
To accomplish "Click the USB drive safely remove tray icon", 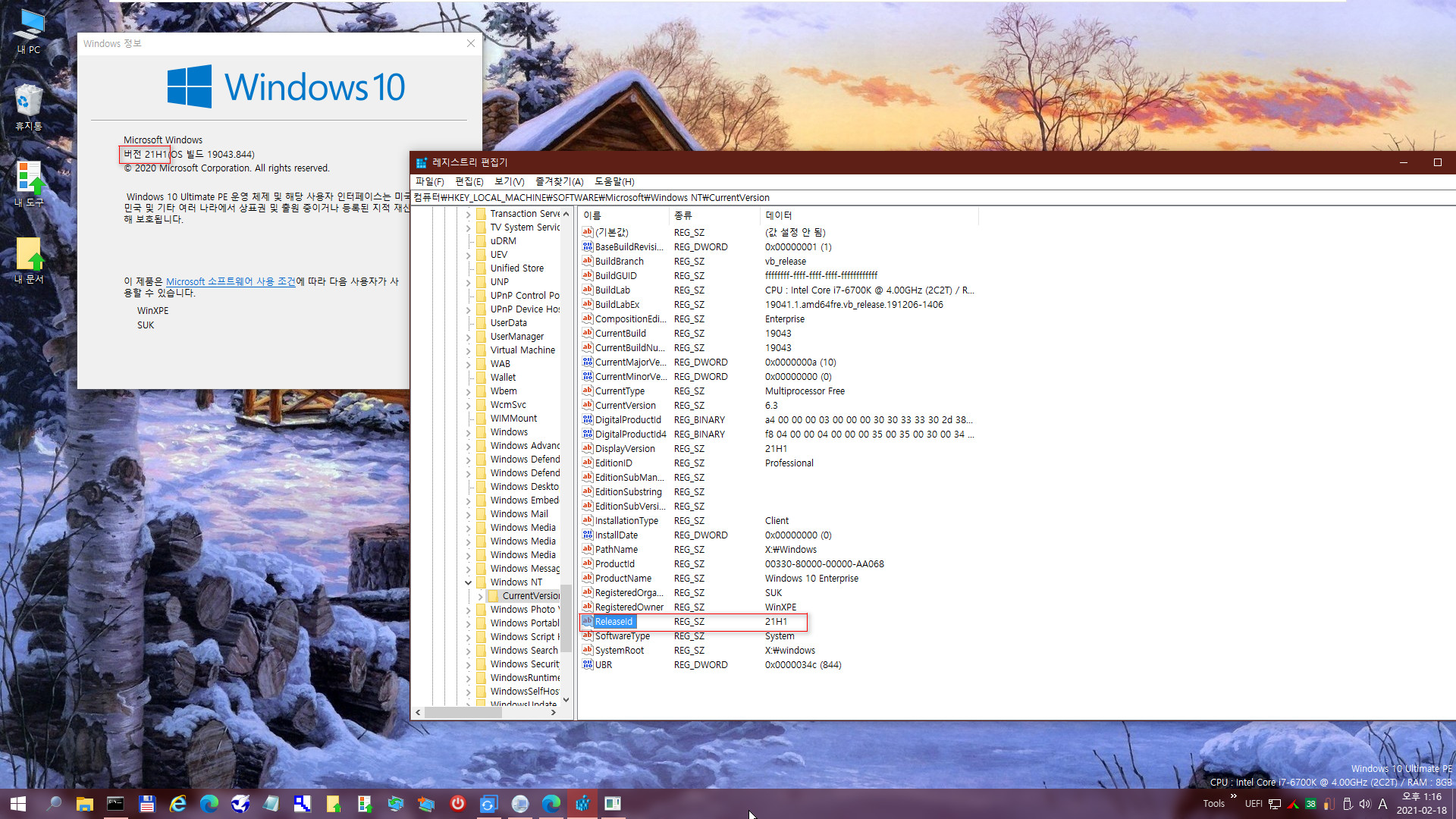I will (1347, 804).
